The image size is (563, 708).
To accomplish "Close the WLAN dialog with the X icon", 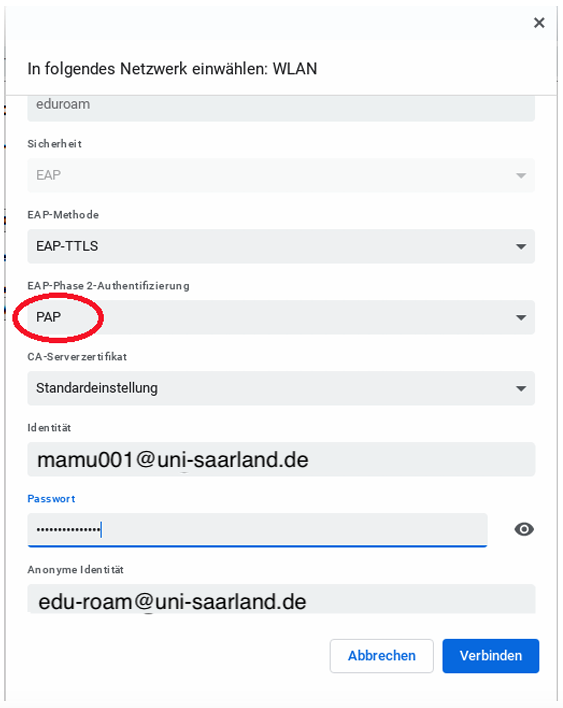I will coord(539,23).
